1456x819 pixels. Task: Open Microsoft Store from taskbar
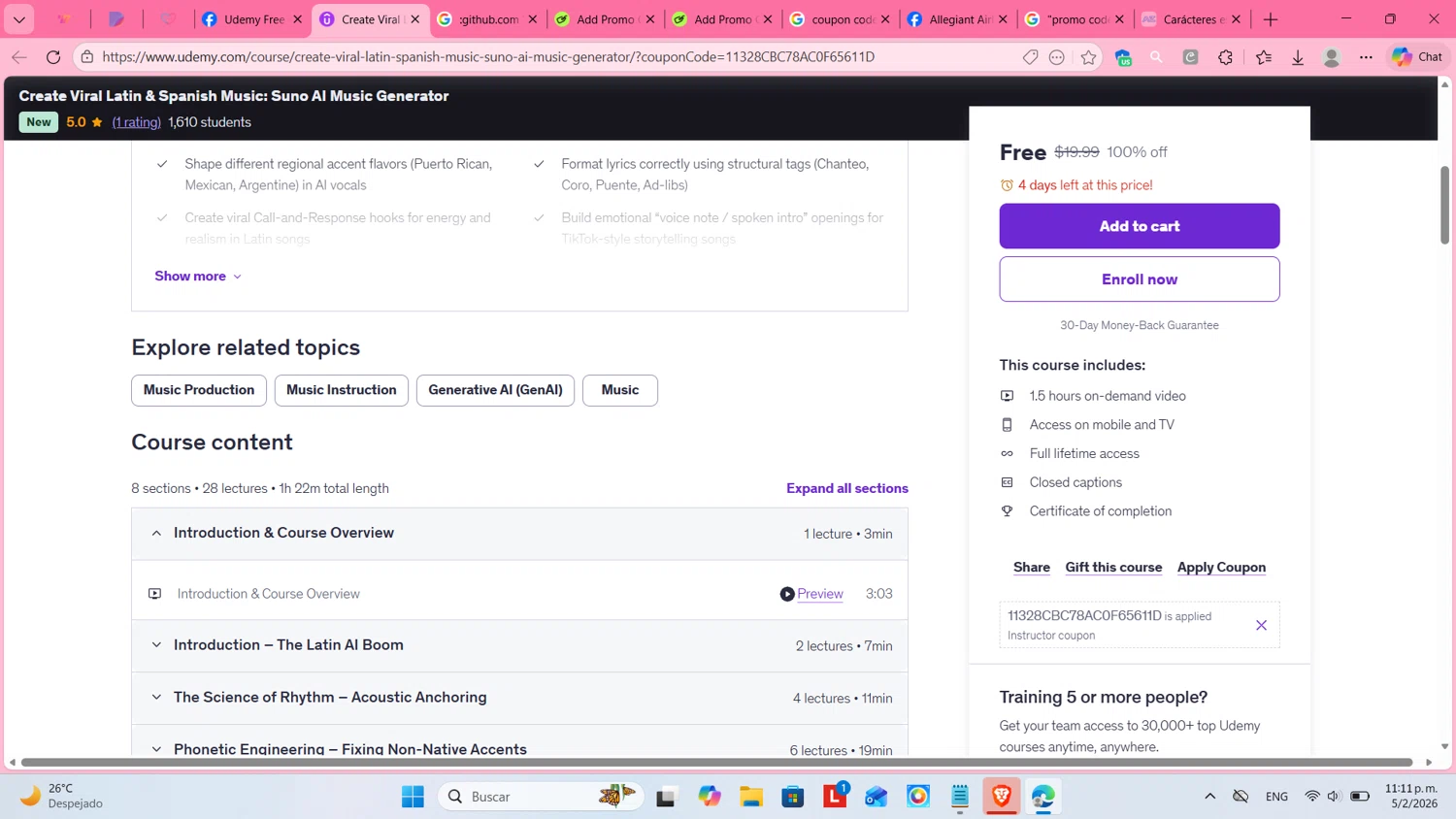[x=793, y=797]
